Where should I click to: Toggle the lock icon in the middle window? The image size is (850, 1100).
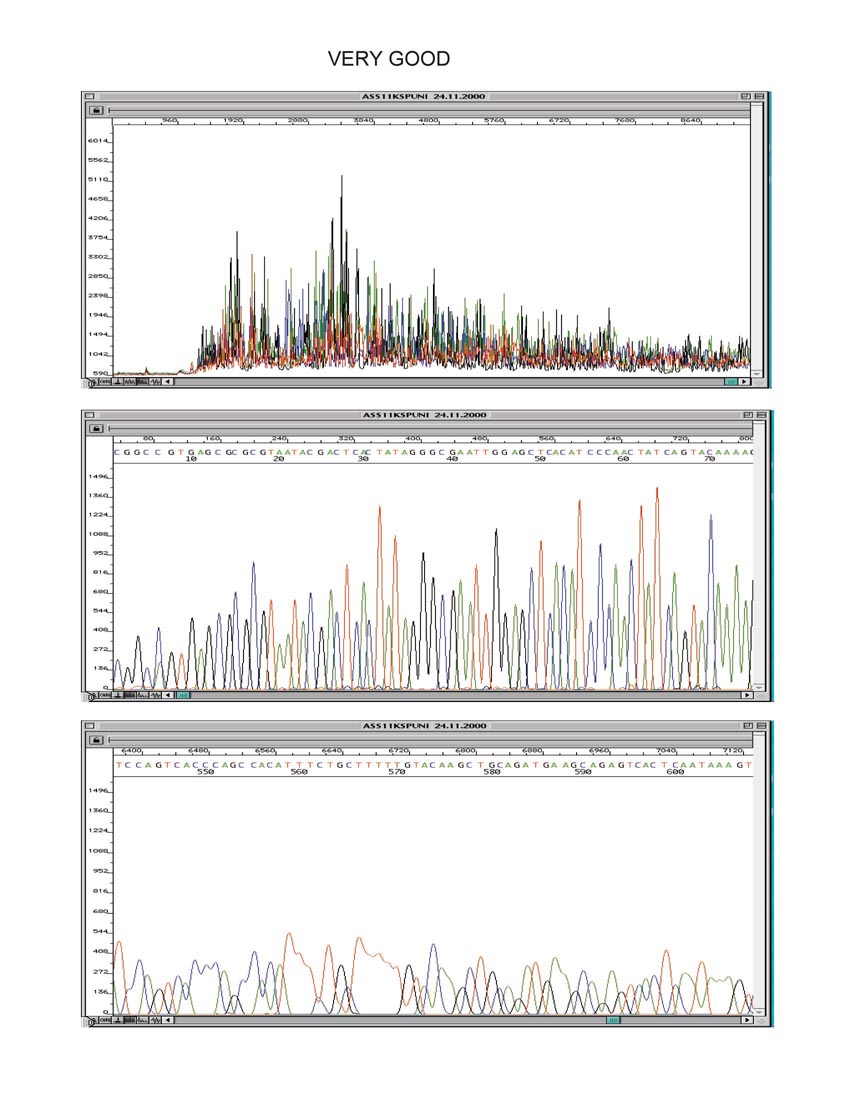tap(97, 428)
